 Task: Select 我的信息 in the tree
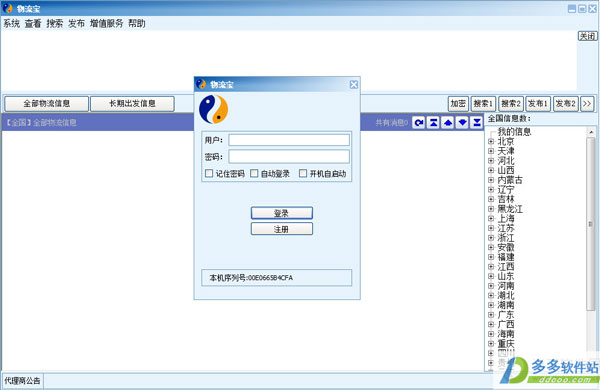pyautogui.click(x=514, y=132)
